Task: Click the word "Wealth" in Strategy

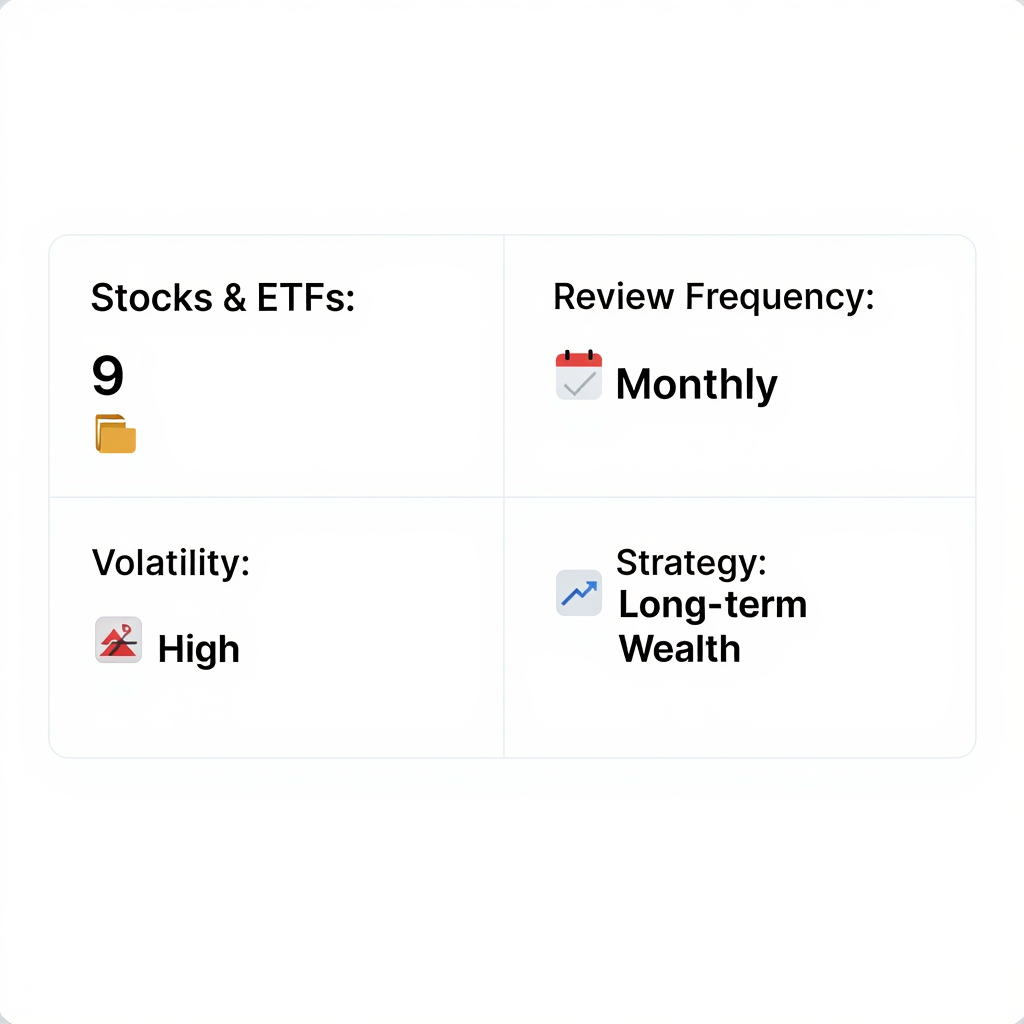Action: coord(680,649)
